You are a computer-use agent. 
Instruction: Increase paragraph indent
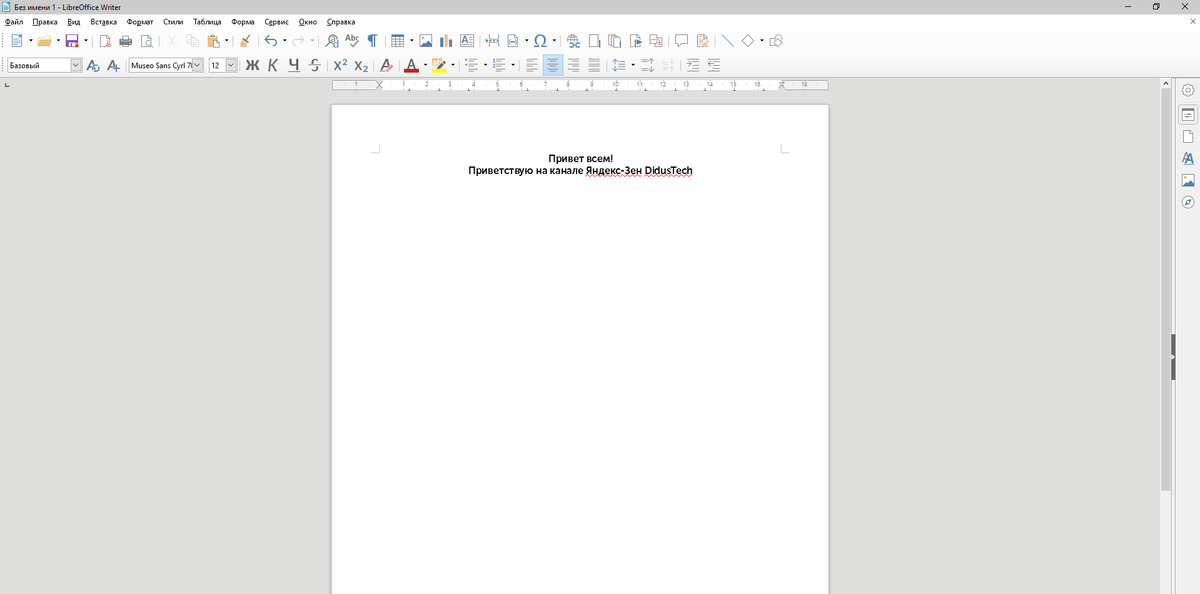tap(693, 65)
